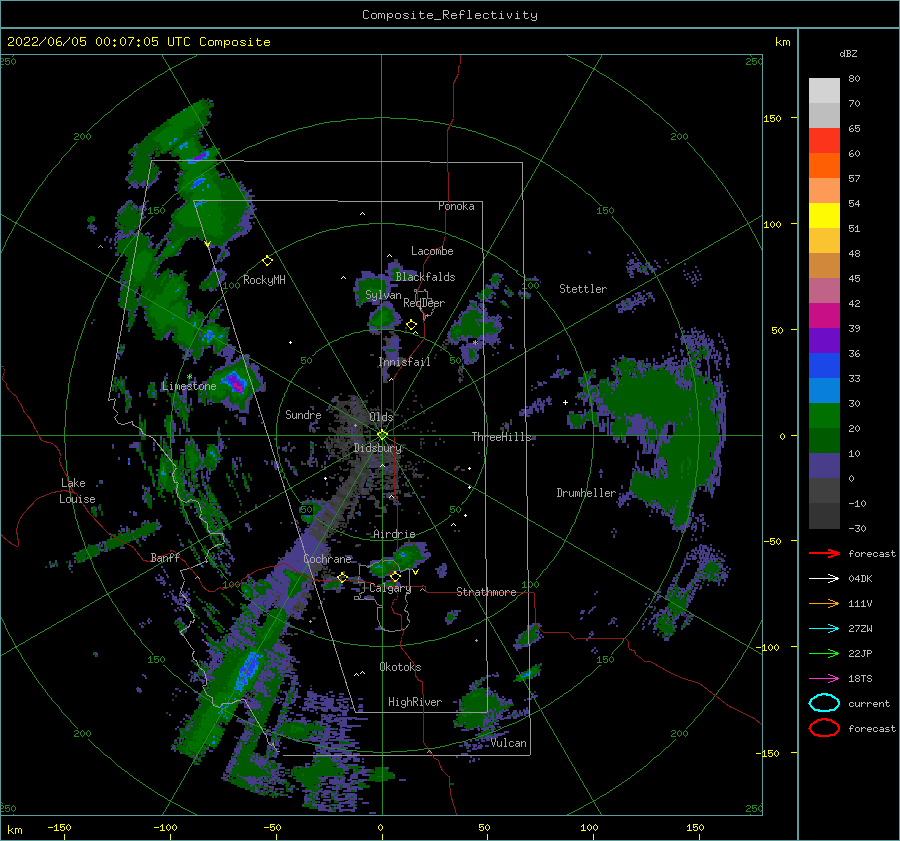Viewport: 900px width, 841px height.
Task: Click the cyan current ellipse symbol
Action: (824, 703)
